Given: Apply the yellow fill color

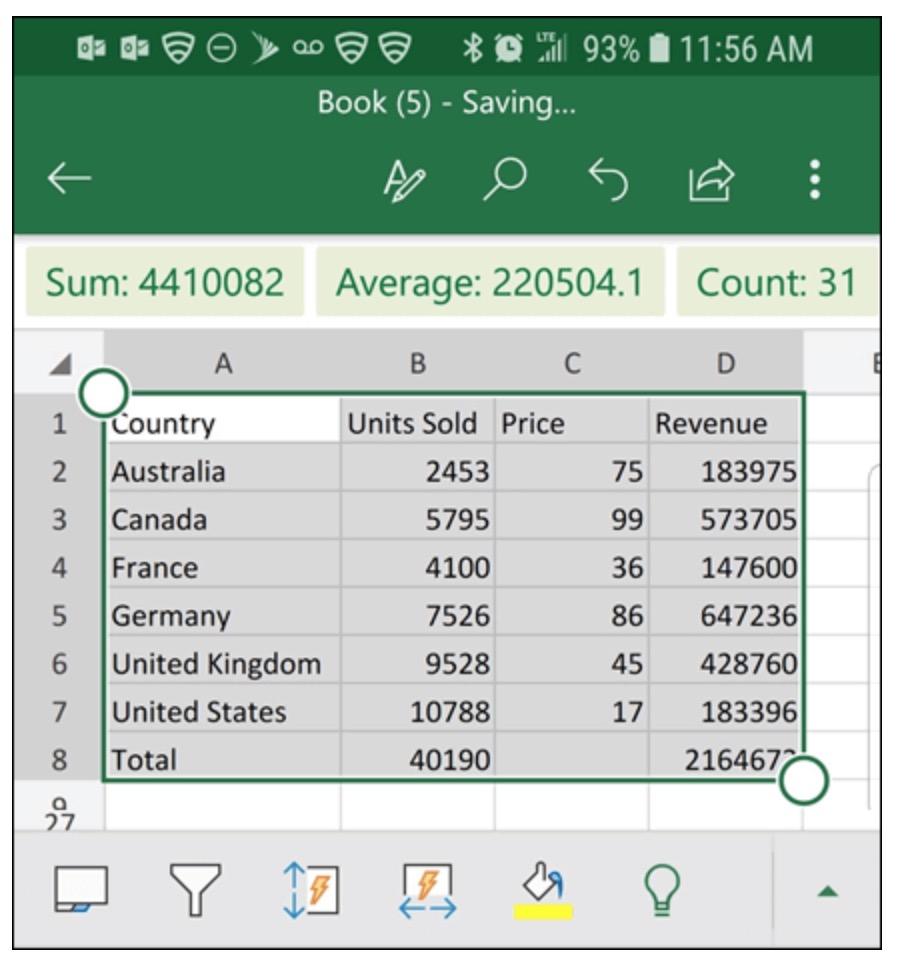Looking at the screenshot, I should point(543,889).
